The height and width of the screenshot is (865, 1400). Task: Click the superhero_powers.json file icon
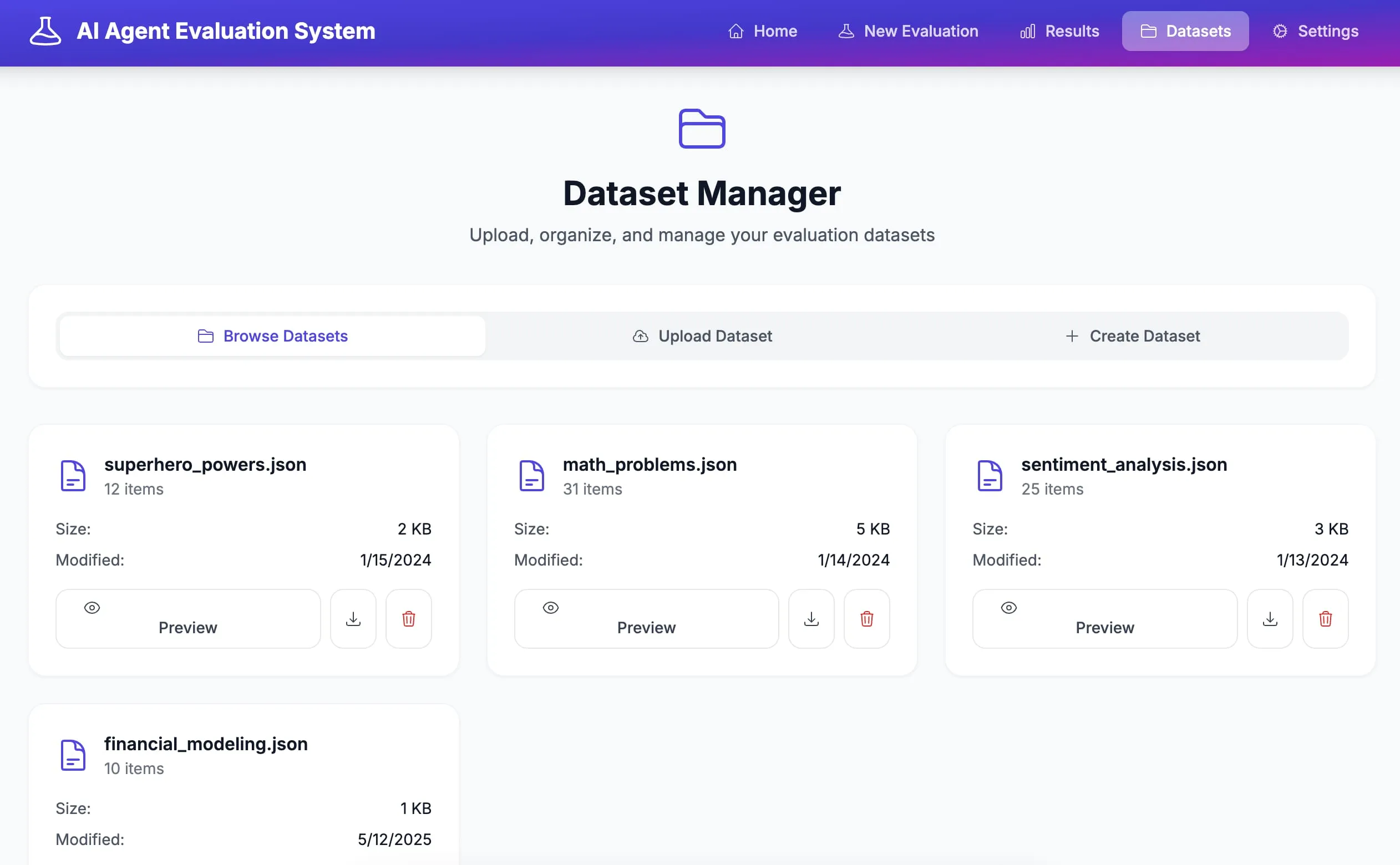[73, 475]
